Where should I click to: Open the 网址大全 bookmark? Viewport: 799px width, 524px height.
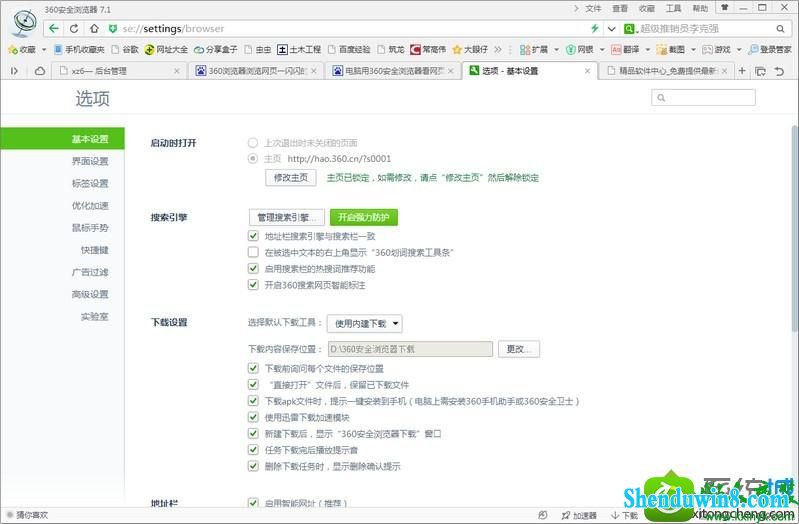tap(166, 49)
